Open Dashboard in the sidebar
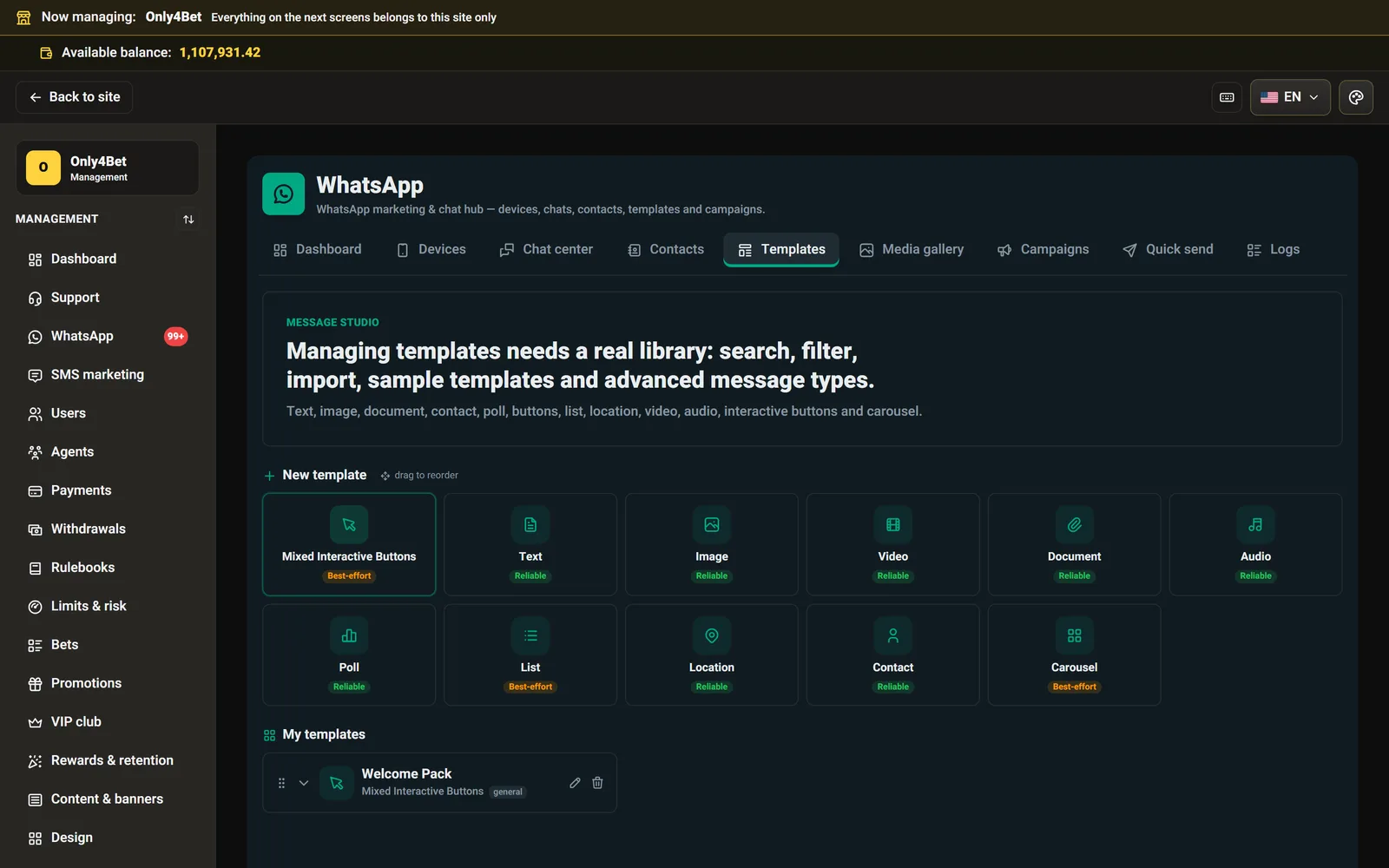The width and height of the screenshot is (1389, 868). (x=108, y=259)
